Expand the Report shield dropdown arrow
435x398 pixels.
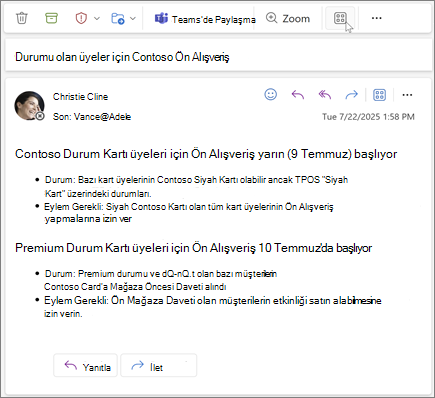point(97,18)
